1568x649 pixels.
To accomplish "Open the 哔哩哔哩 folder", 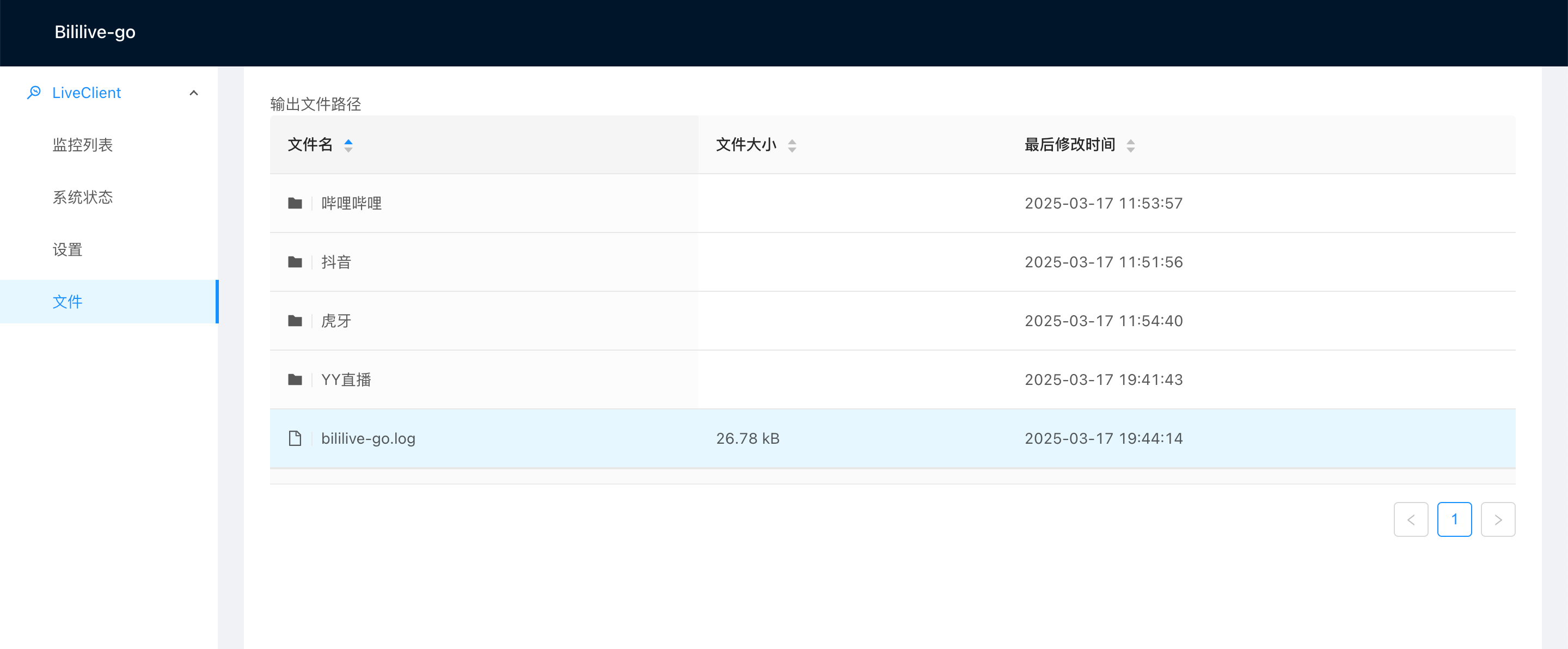I will pyautogui.click(x=351, y=203).
